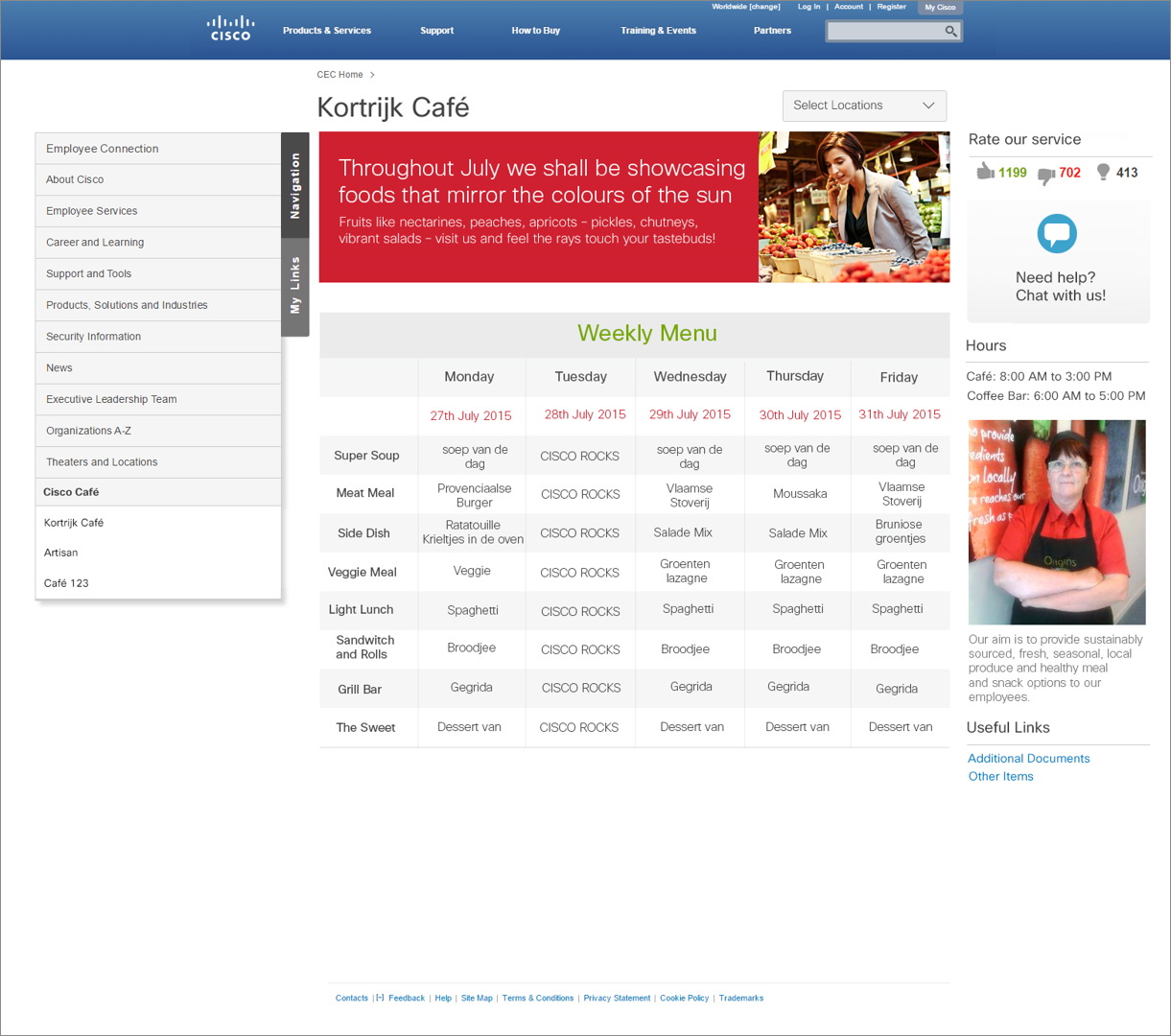This screenshot has height=1036, width=1171.
Task: Click the '31th July 2015' date
Action: pyautogui.click(x=900, y=414)
